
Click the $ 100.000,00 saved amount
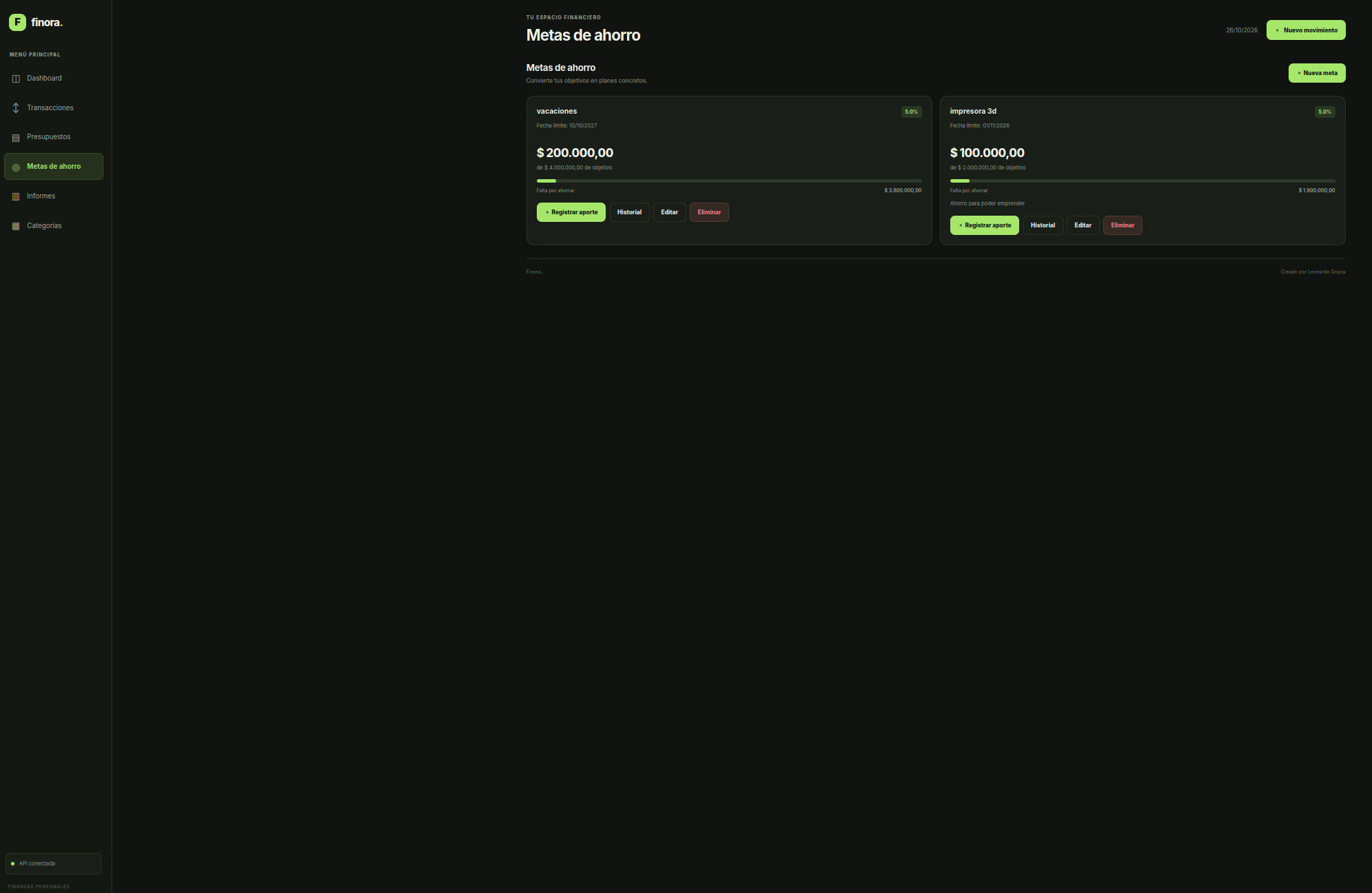pos(987,153)
